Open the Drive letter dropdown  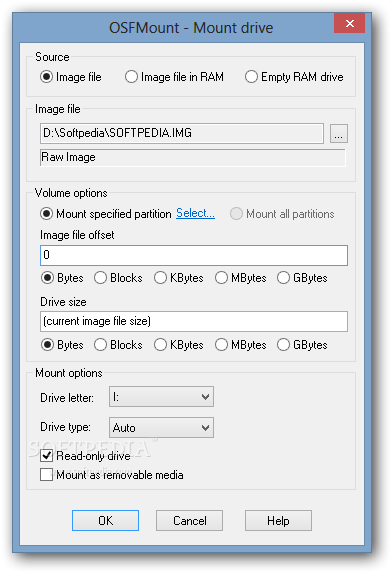(x=161, y=397)
